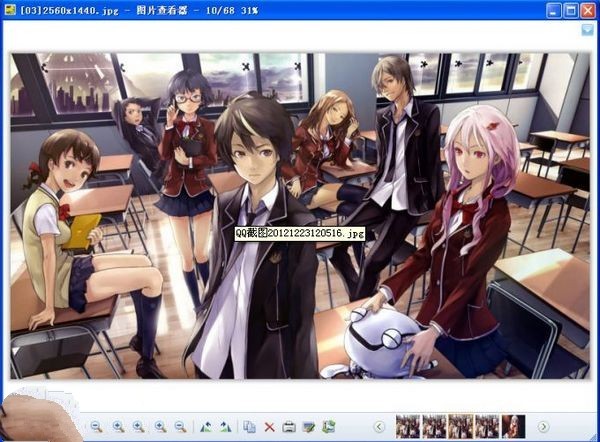Click the second magnifier icon with plus sign
600x442 pixels.
(x=118, y=426)
